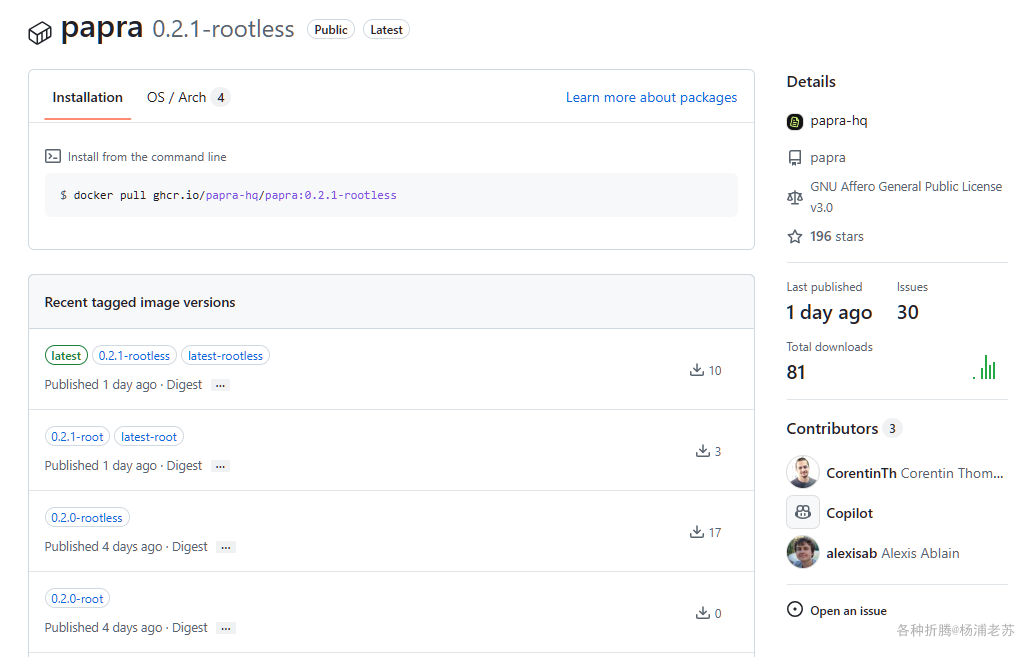
Task: Click the green downloads sparkline chart
Action: 984,367
